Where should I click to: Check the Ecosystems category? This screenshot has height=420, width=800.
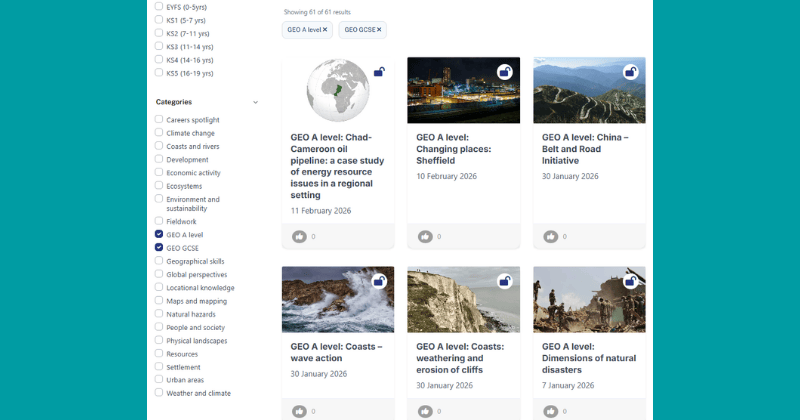tap(159, 185)
